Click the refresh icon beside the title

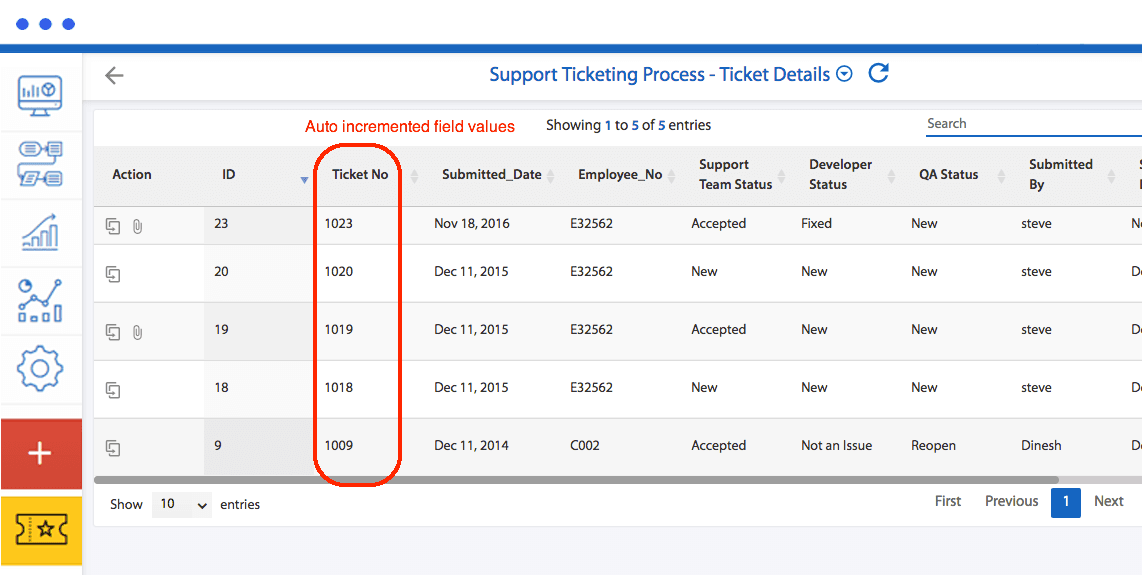pos(878,73)
